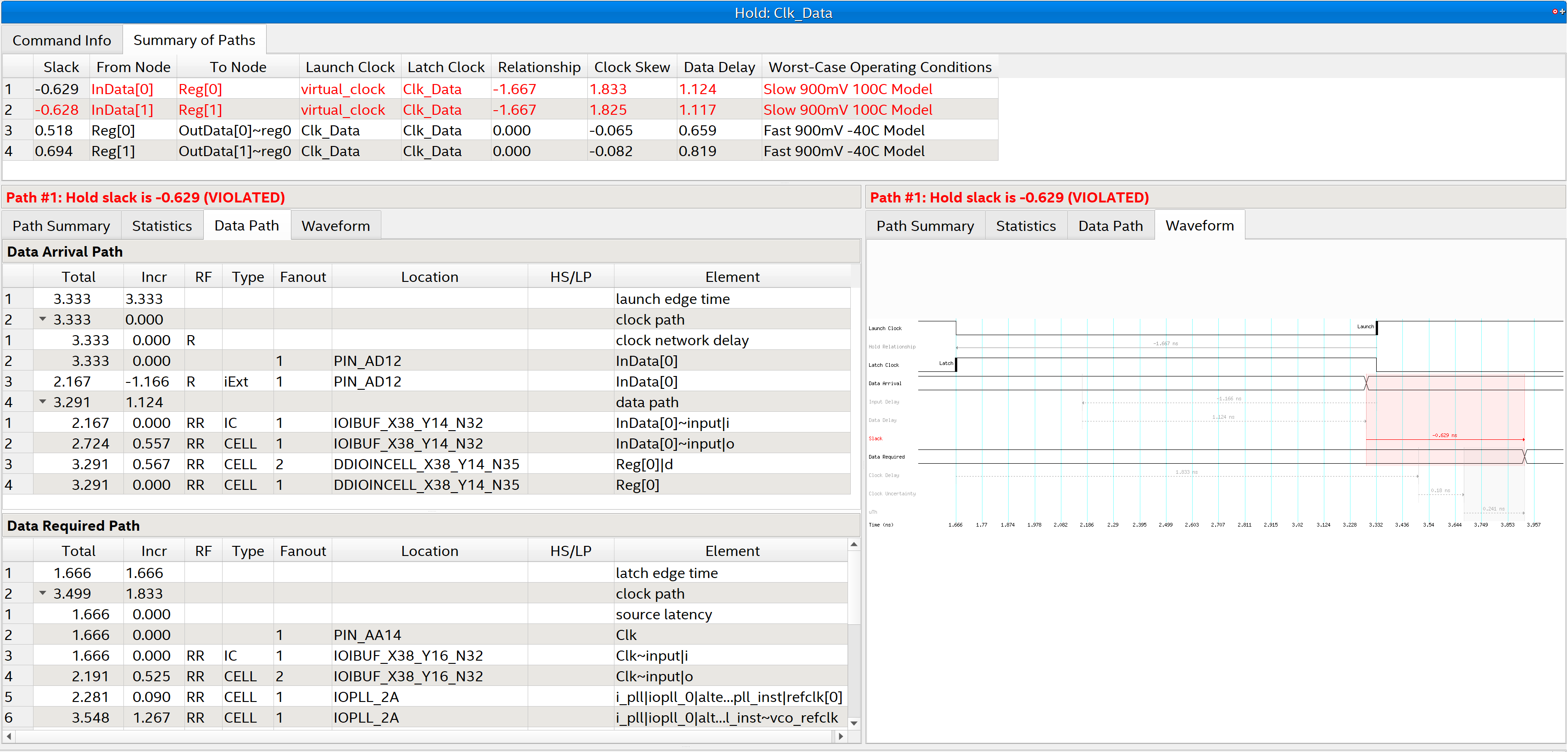The image size is (1568, 752).
Task: Click the horizontal scrollbar track below Data Required Path
Action: coord(426,736)
